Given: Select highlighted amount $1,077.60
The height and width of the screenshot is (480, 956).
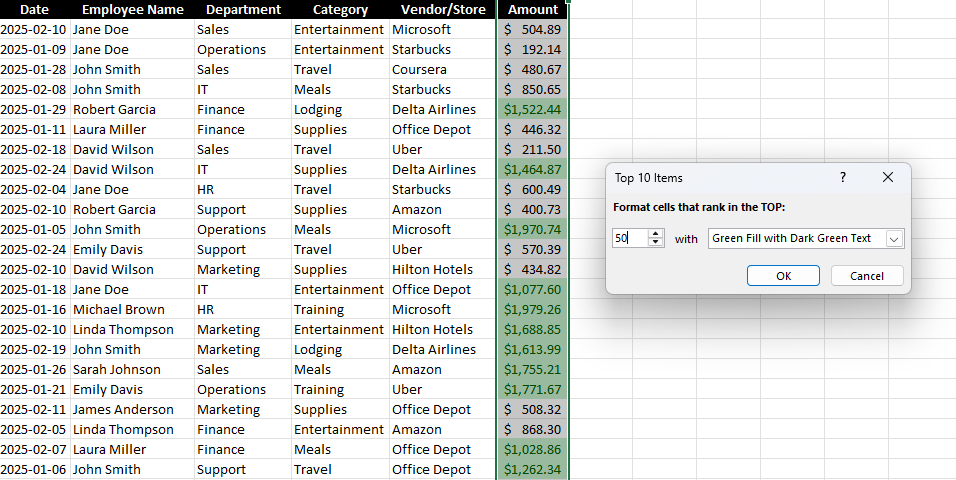Looking at the screenshot, I should pos(533,290).
